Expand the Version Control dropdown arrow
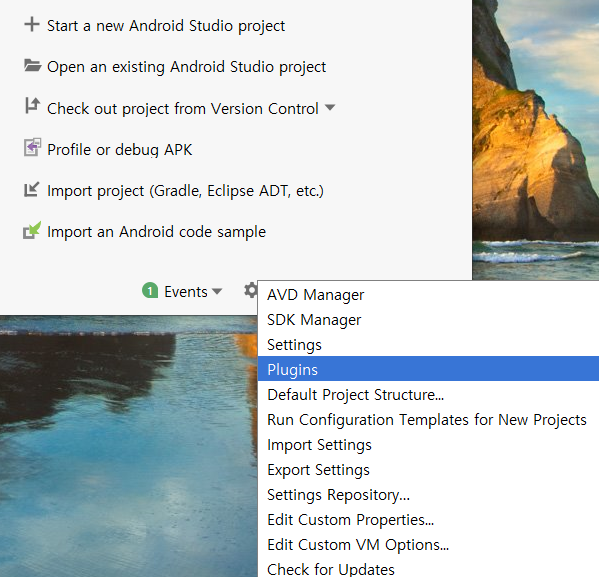Viewport: 599px width, 577px height. pos(330,108)
